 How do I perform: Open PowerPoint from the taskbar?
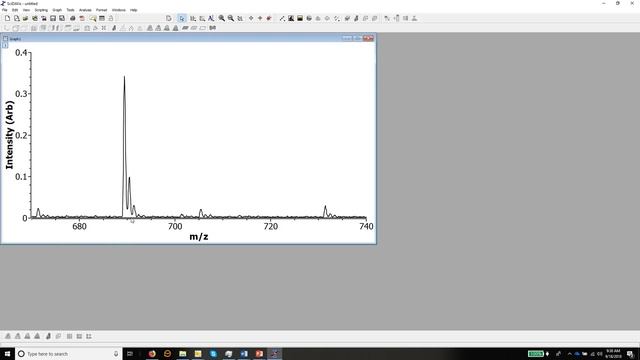tap(259, 353)
